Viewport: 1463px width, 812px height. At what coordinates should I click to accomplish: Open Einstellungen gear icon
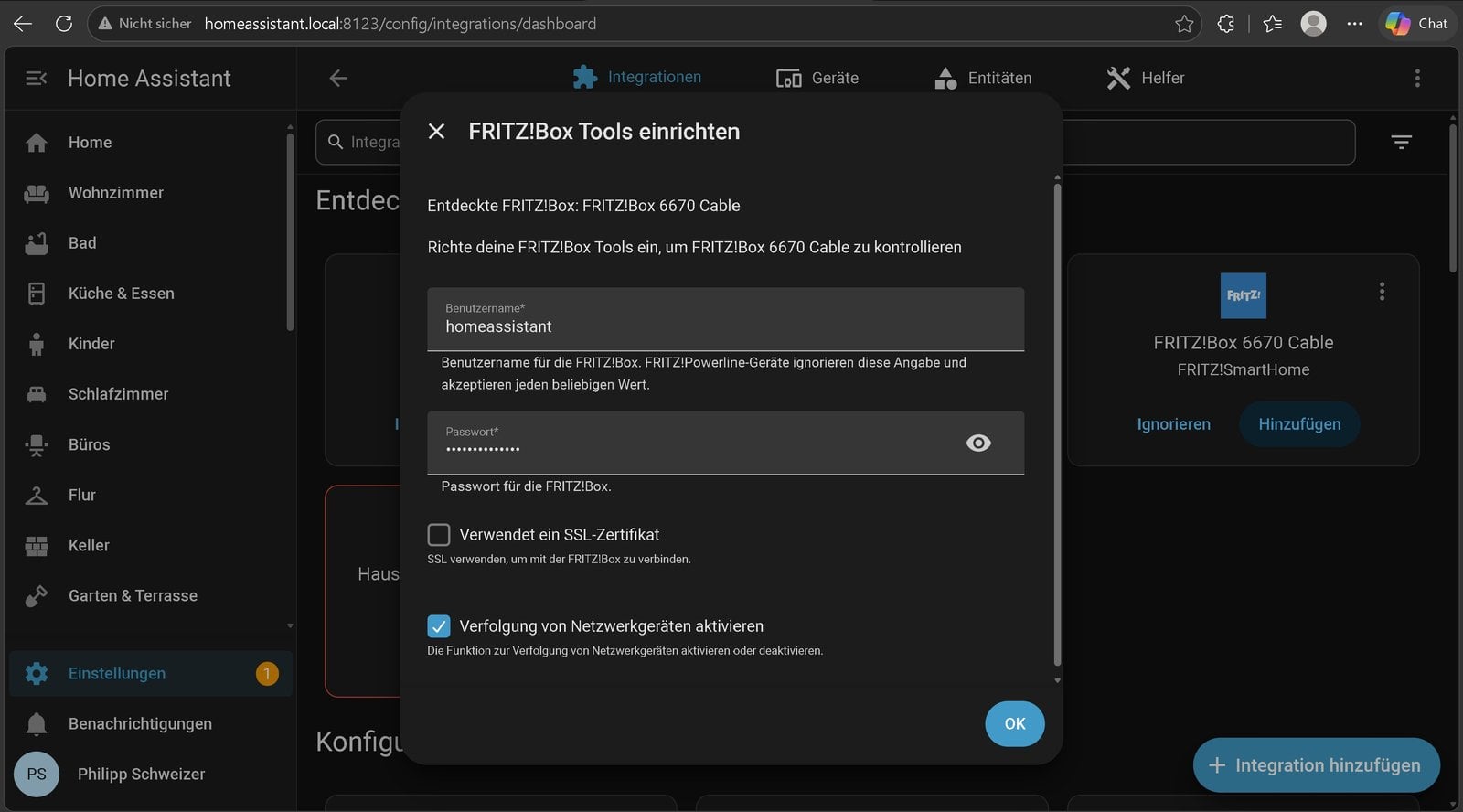[x=37, y=674]
